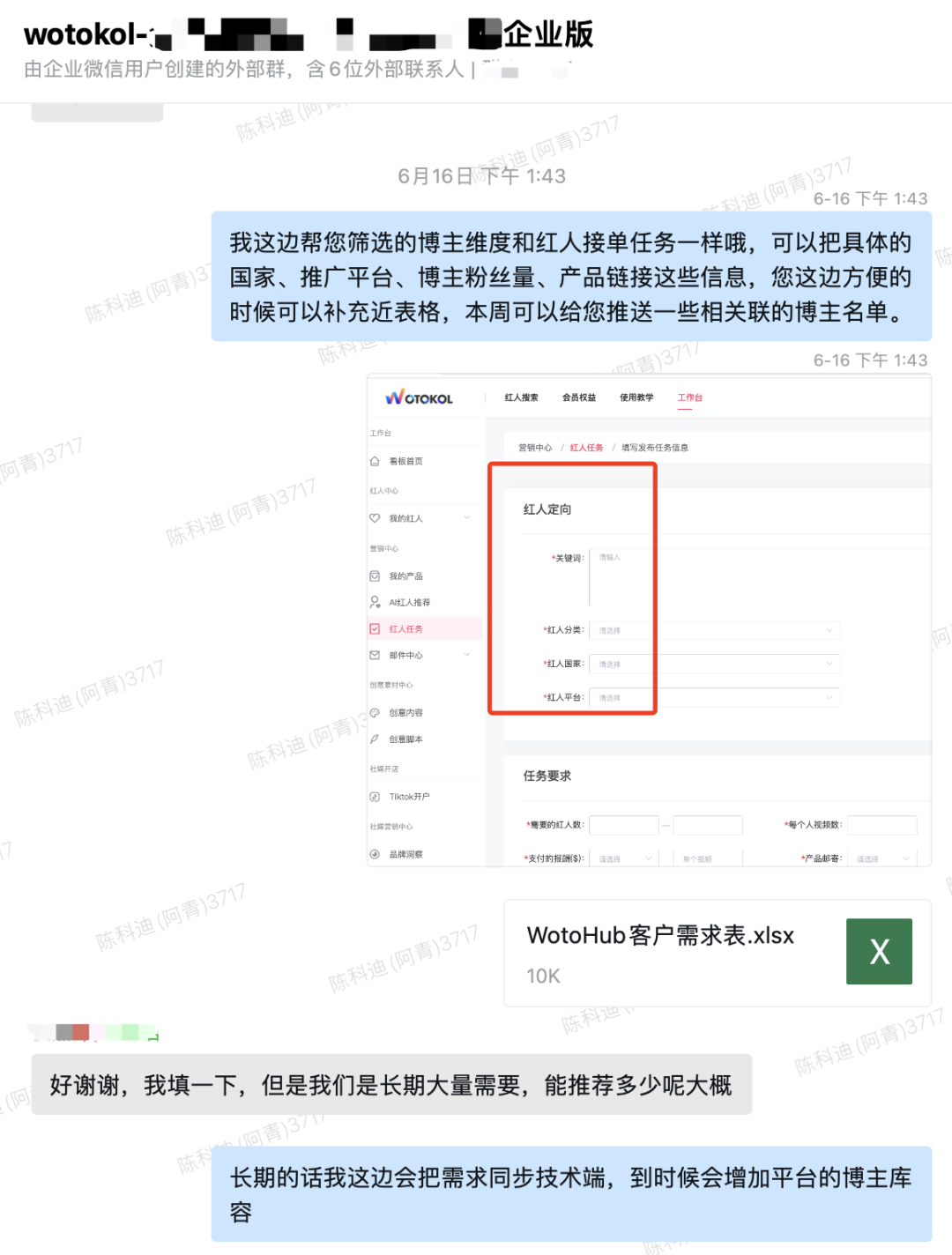Image resolution: width=952 pixels, height=1255 pixels.
Task: Click the message starting 我这边帮您筛选的博主维度
Action: [x=571, y=277]
